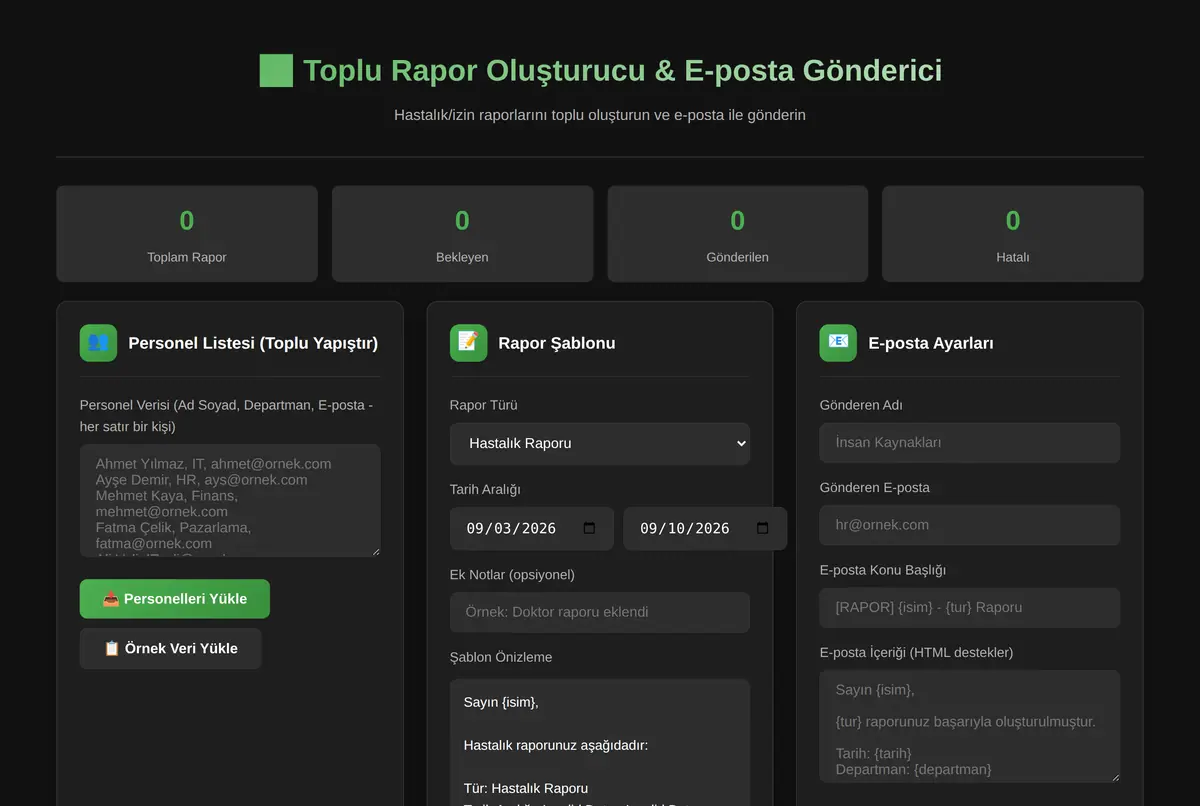Focus the Gönderen Adı input field
1200x806 pixels.
970,442
